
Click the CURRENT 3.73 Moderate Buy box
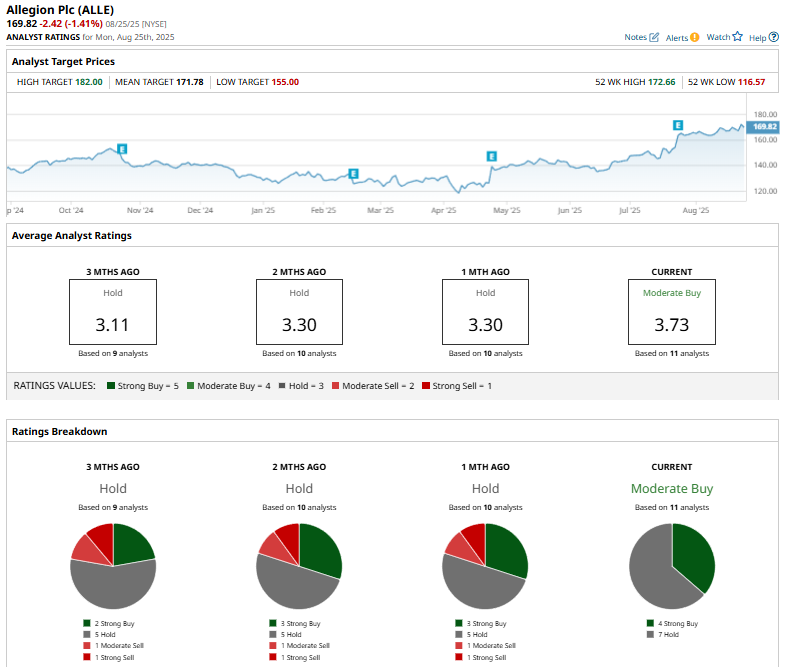click(672, 312)
